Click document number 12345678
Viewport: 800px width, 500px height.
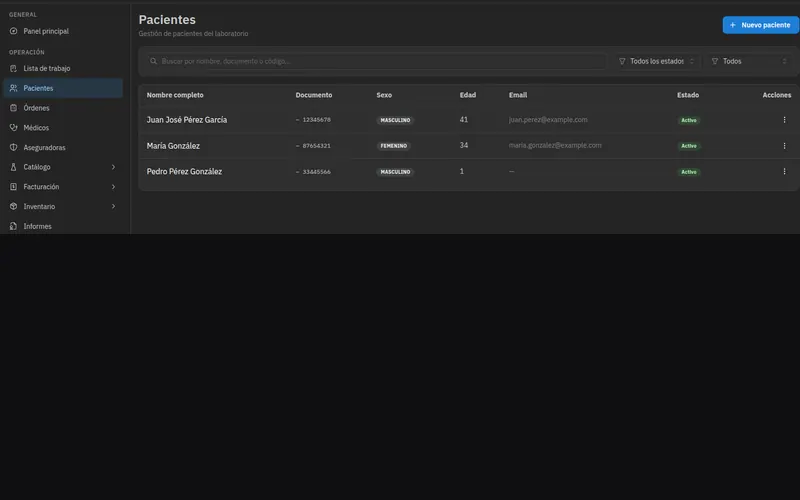(316, 120)
